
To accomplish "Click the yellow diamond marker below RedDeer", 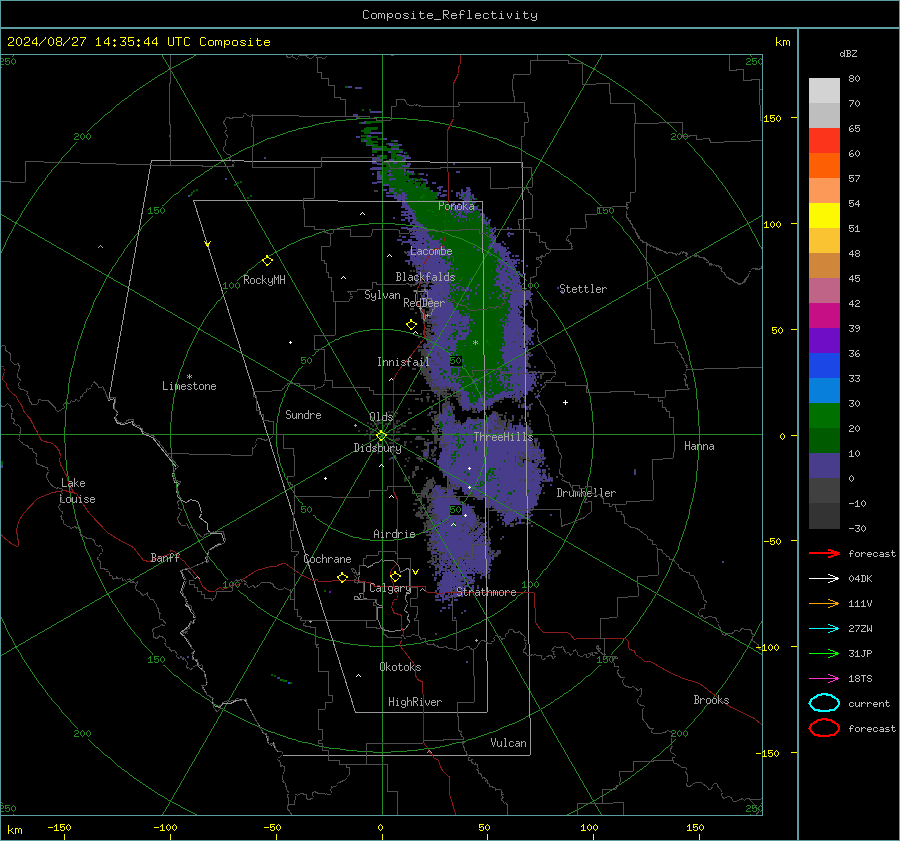I will pos(411,325).
